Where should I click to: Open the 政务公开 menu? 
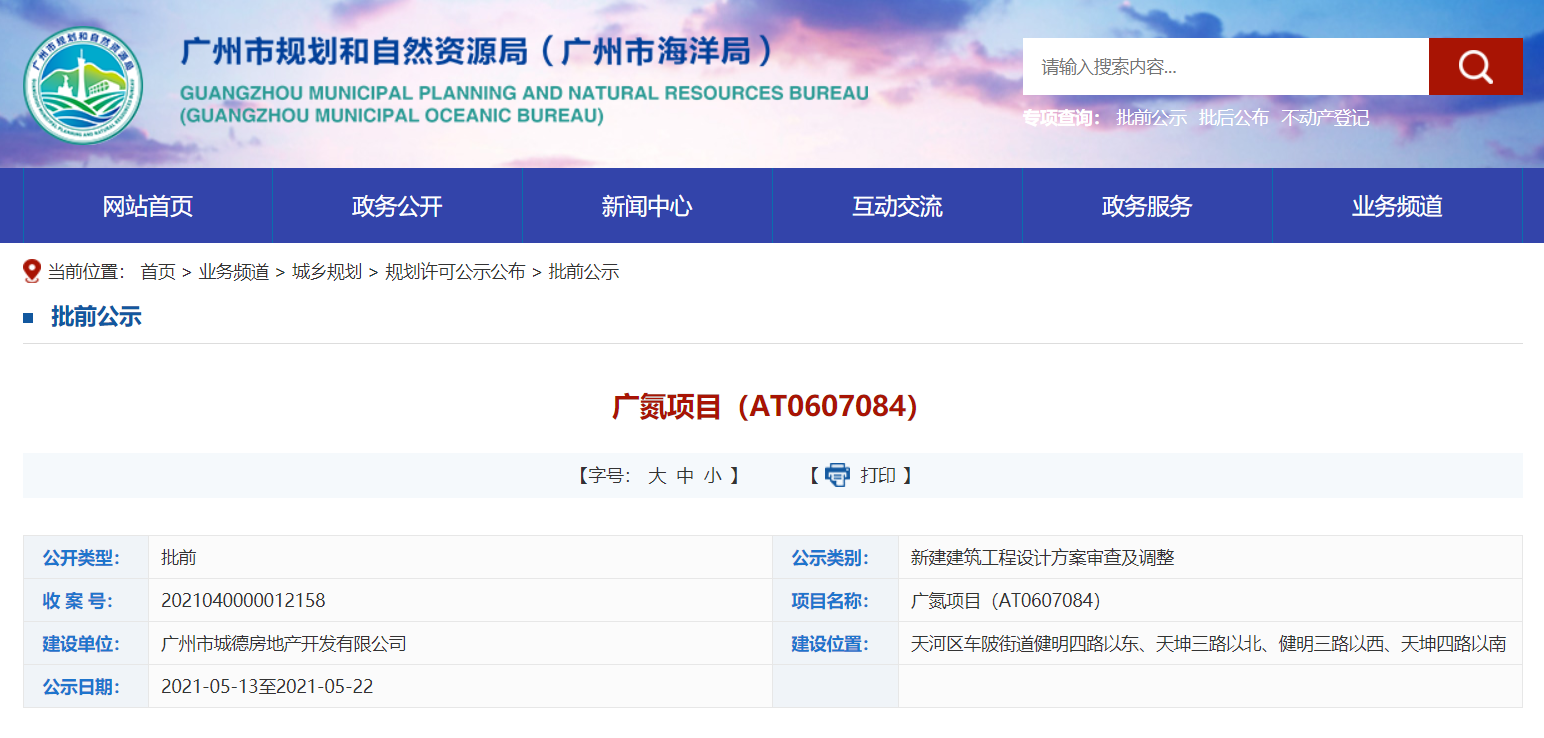point(397,206)
